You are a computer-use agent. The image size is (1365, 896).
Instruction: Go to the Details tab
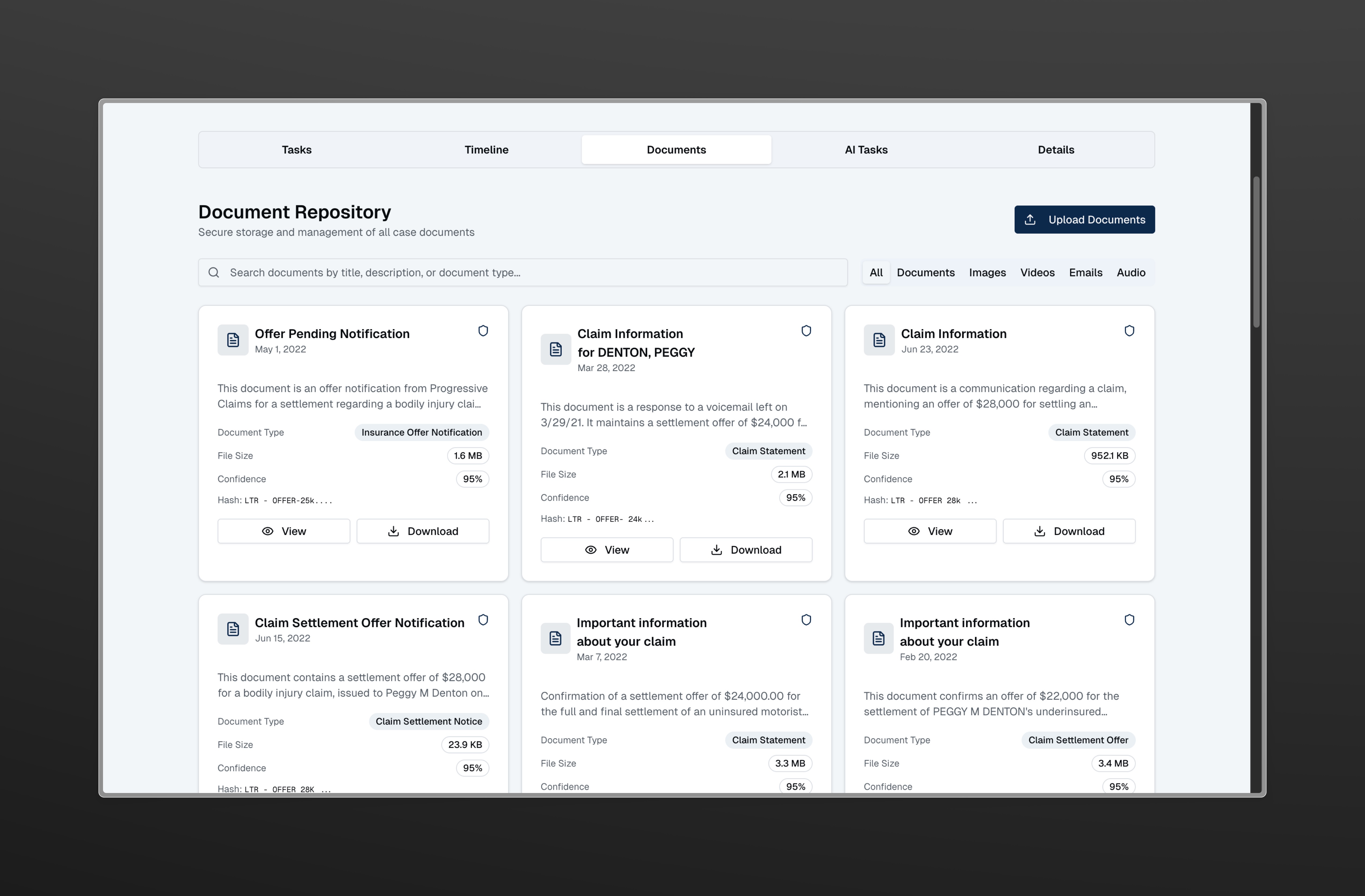point(1056,150)
